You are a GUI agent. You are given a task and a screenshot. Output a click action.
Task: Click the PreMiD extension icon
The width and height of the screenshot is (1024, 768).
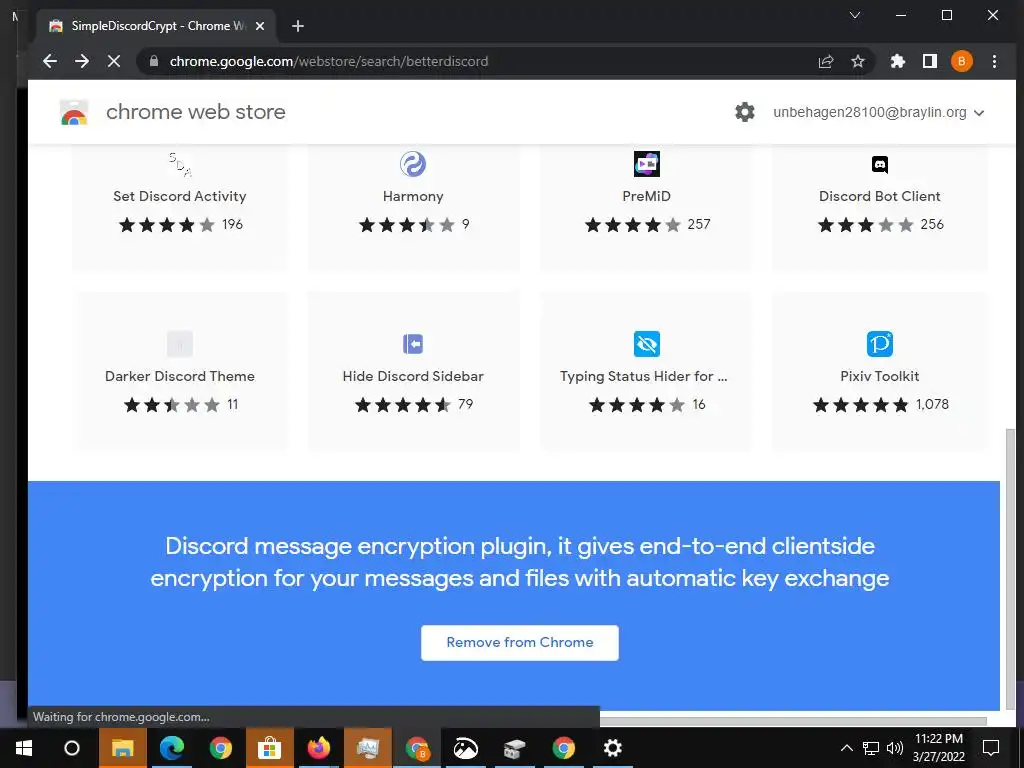(x=647, y=164)
